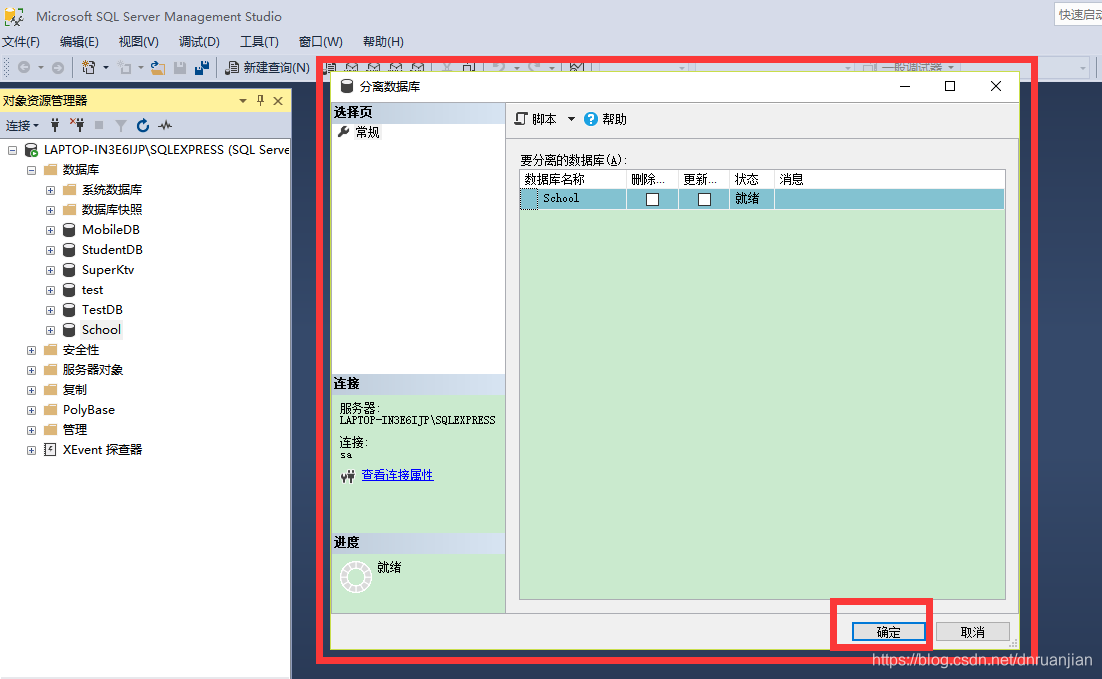Close the 对象资源管理器 panel

(x=278, y=101)
